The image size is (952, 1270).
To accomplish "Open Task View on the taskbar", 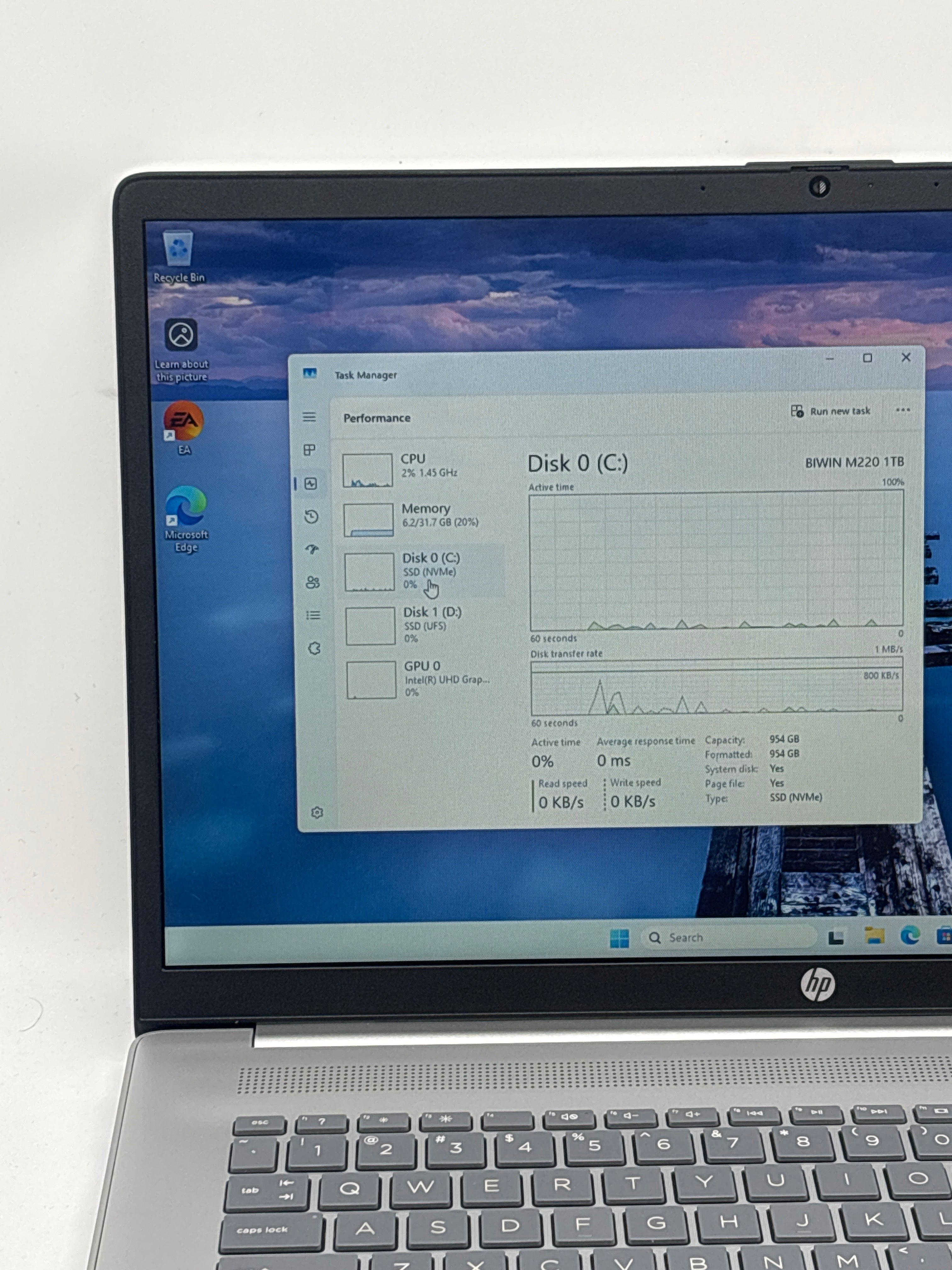I will 836,938.
